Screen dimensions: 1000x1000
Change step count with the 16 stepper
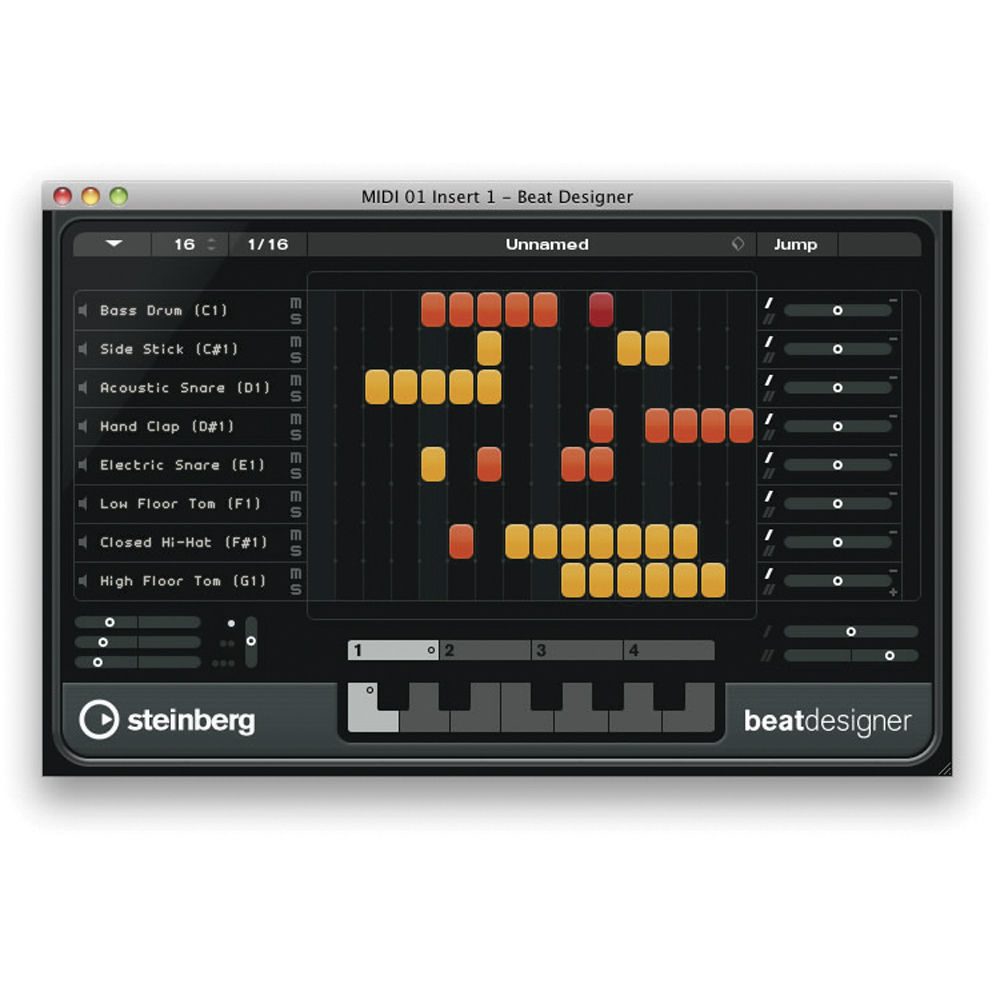(211, 244)
